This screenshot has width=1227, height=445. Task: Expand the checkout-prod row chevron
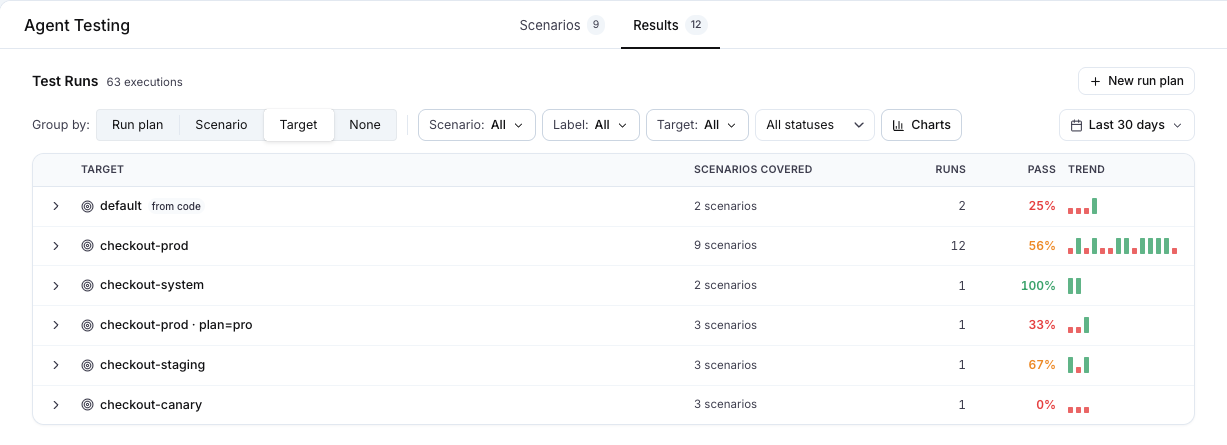[x=56, y=246]
